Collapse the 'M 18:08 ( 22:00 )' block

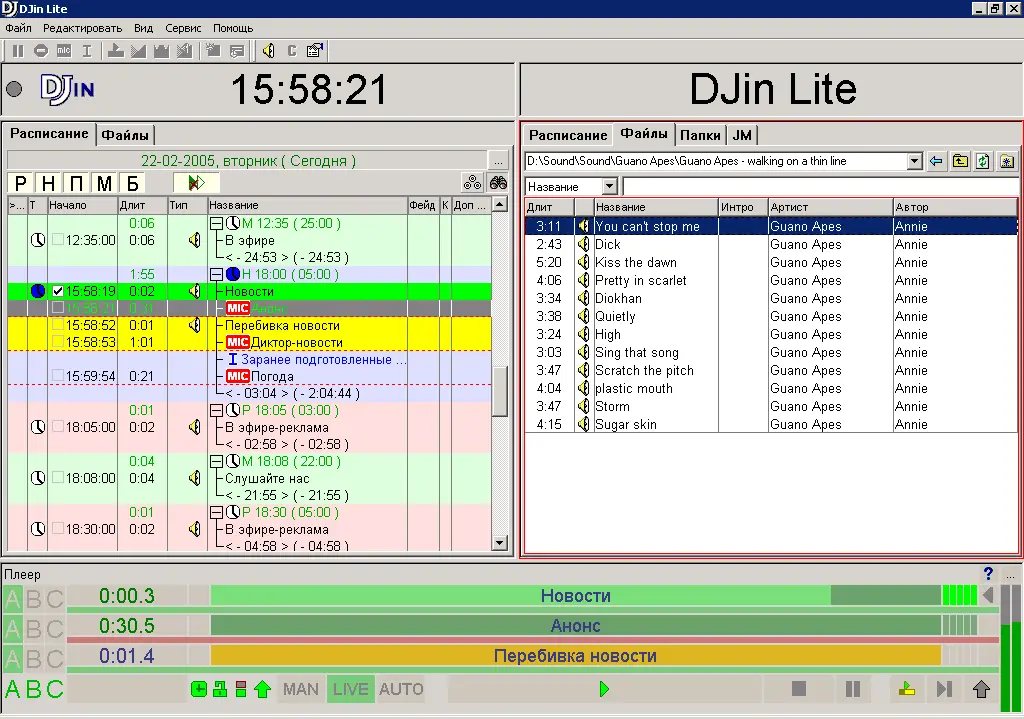click(x=216, y=462)
